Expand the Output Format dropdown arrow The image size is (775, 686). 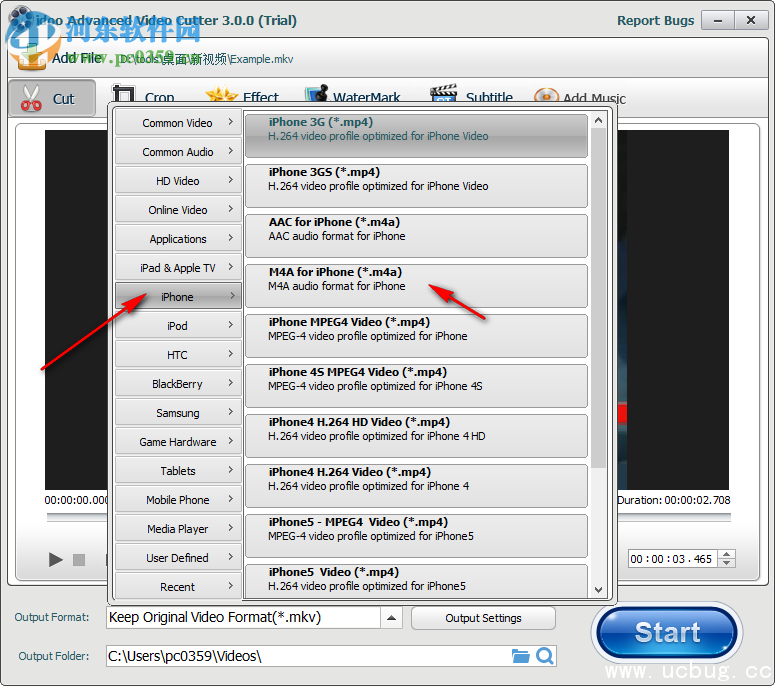[x=392, y=618]
